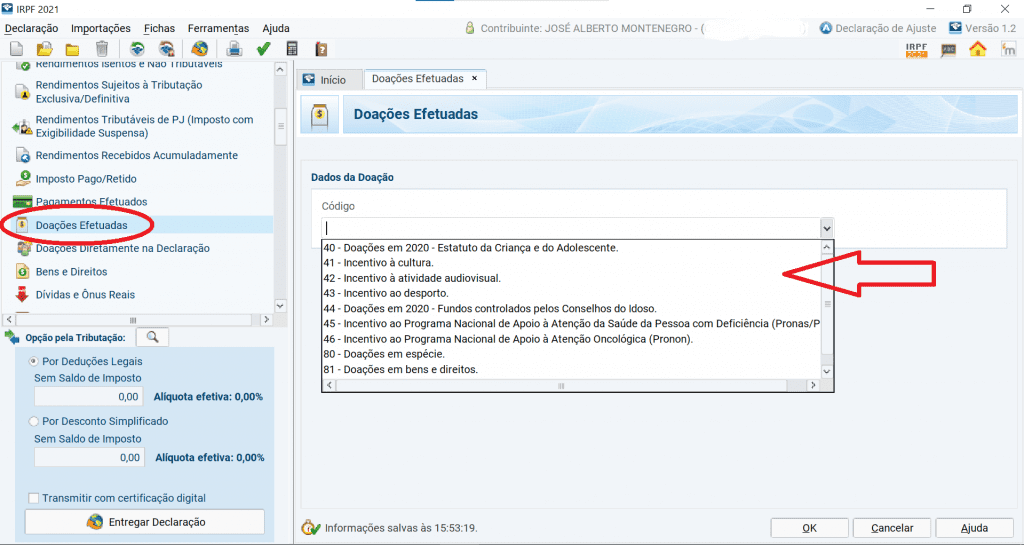This screenshot has width=1024, height=545.
Task: Open Dívidas e Ônus Reais
Action: click(75, 294)
